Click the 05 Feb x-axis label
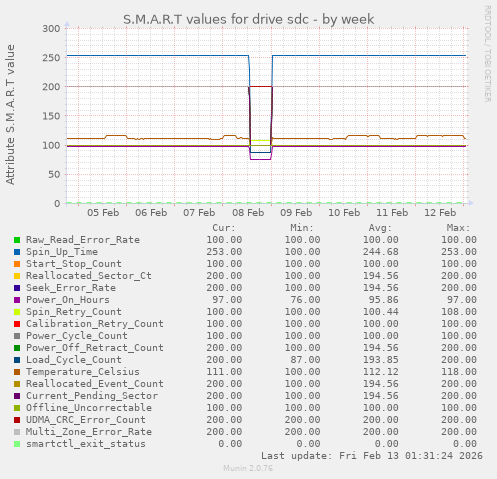Viewport: 497px width, 479px height. (x=103, y=213)
